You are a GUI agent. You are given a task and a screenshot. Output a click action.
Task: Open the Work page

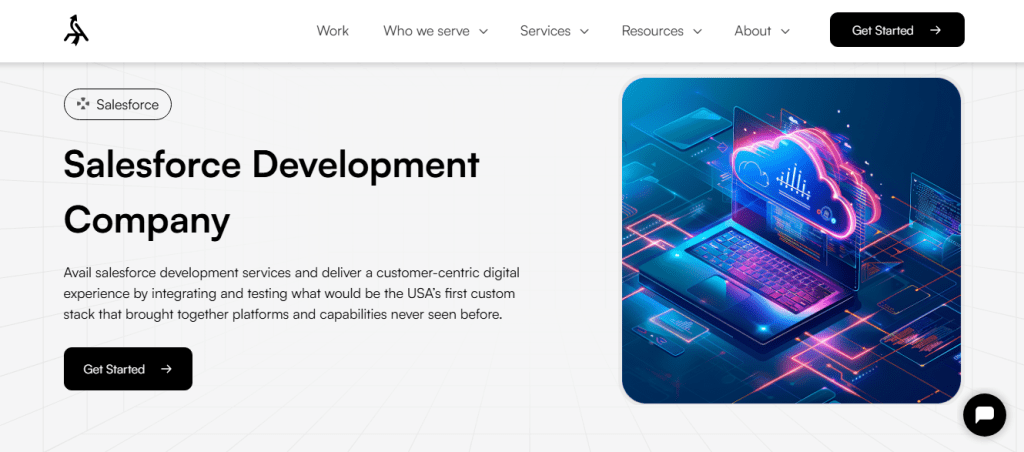pos(332,31)
